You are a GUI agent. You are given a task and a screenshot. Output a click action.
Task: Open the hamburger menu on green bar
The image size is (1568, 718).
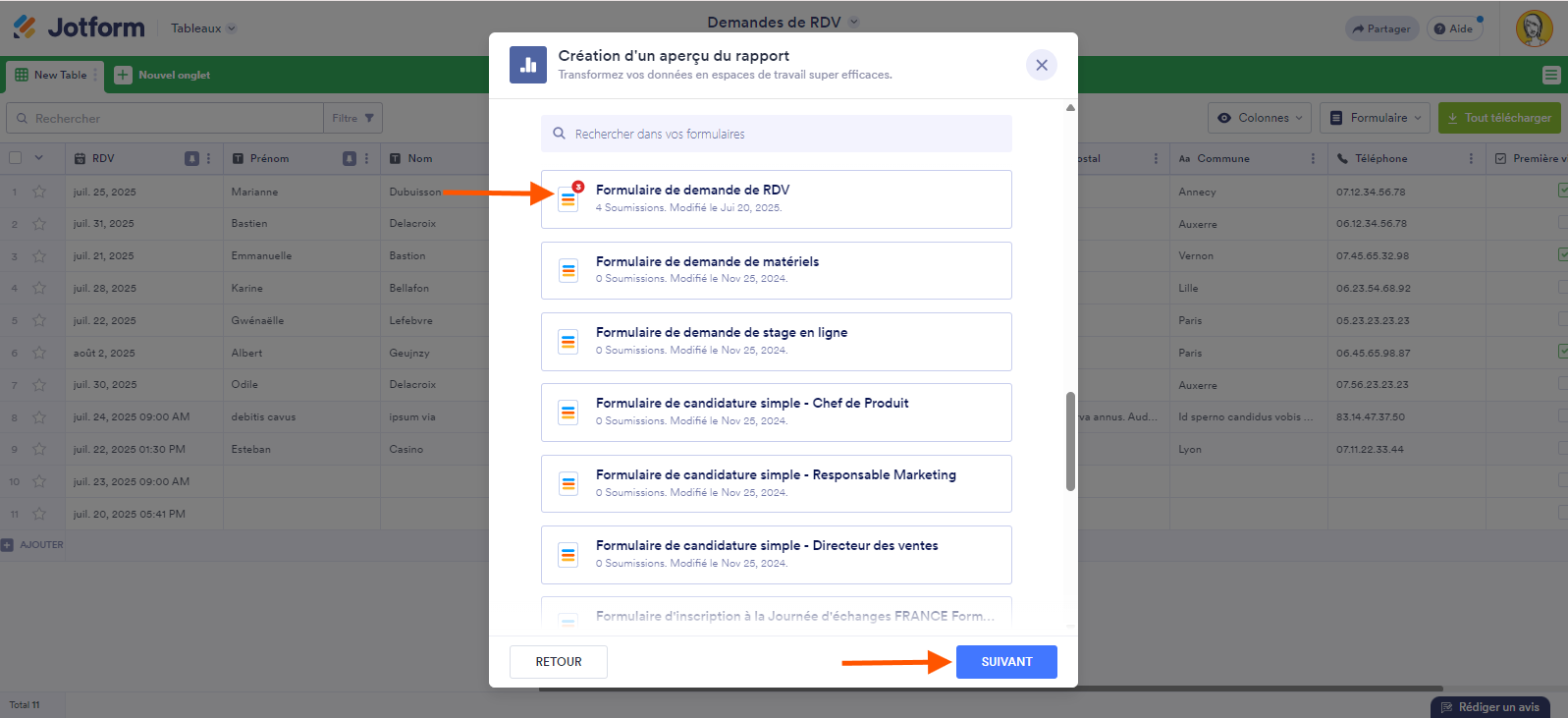point(1551,75)
